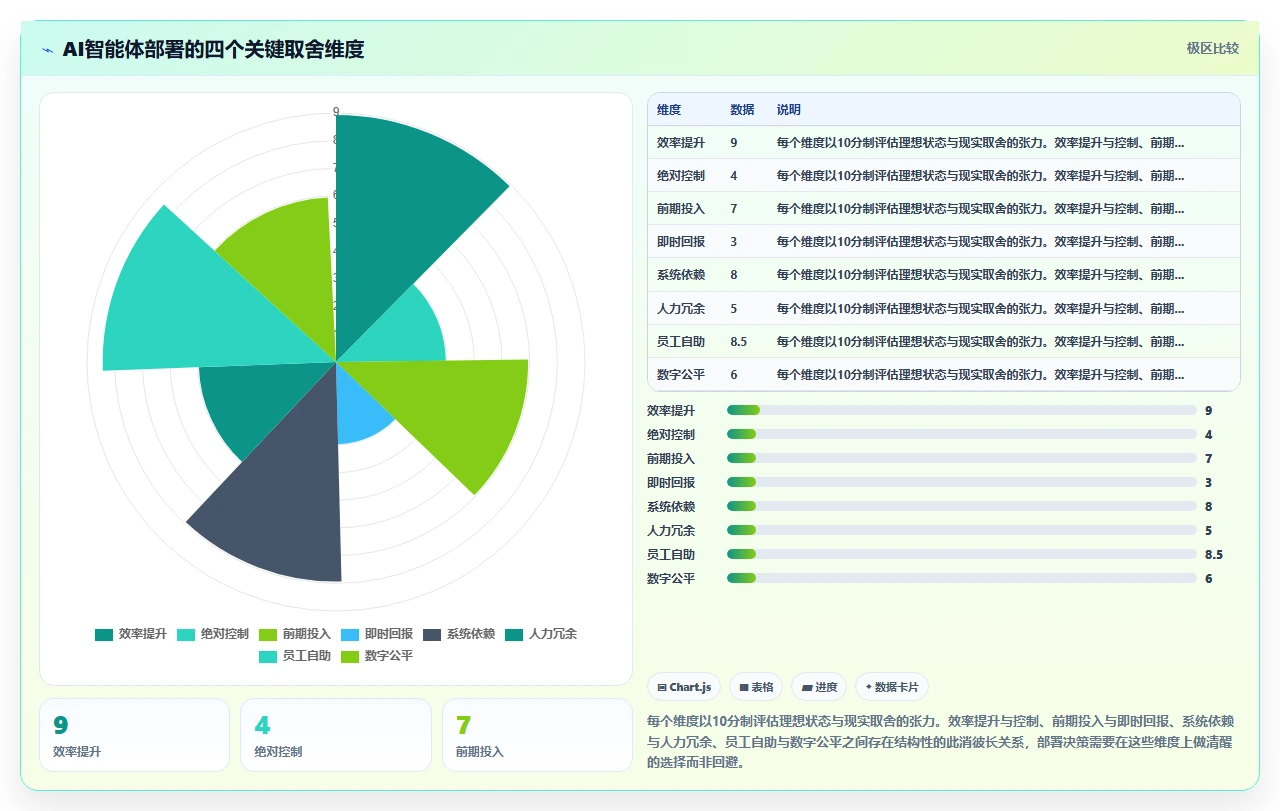1280x811 pixels.
Task: Click the lightning icon beside the title
Action: point(48,49)
